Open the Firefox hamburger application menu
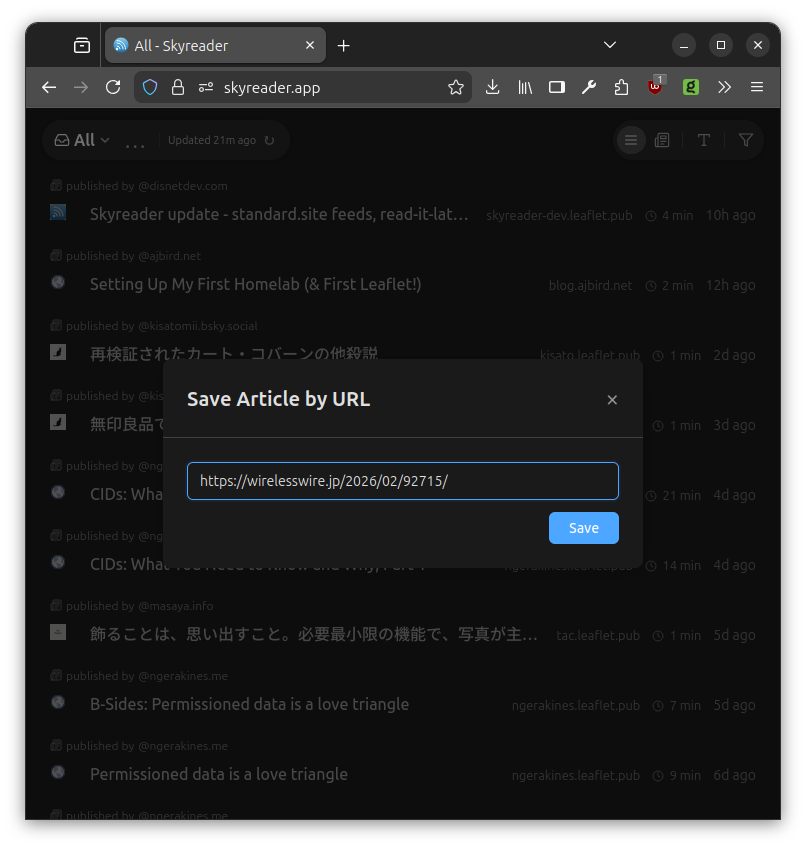 pos(757,87)
